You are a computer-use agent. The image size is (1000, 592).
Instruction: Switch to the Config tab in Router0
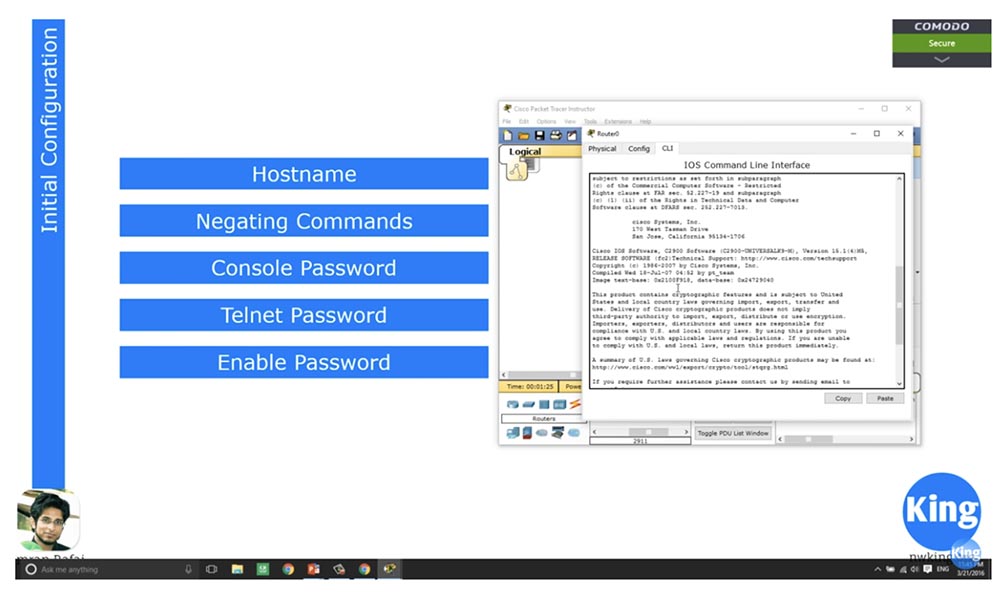coord(638,149)
